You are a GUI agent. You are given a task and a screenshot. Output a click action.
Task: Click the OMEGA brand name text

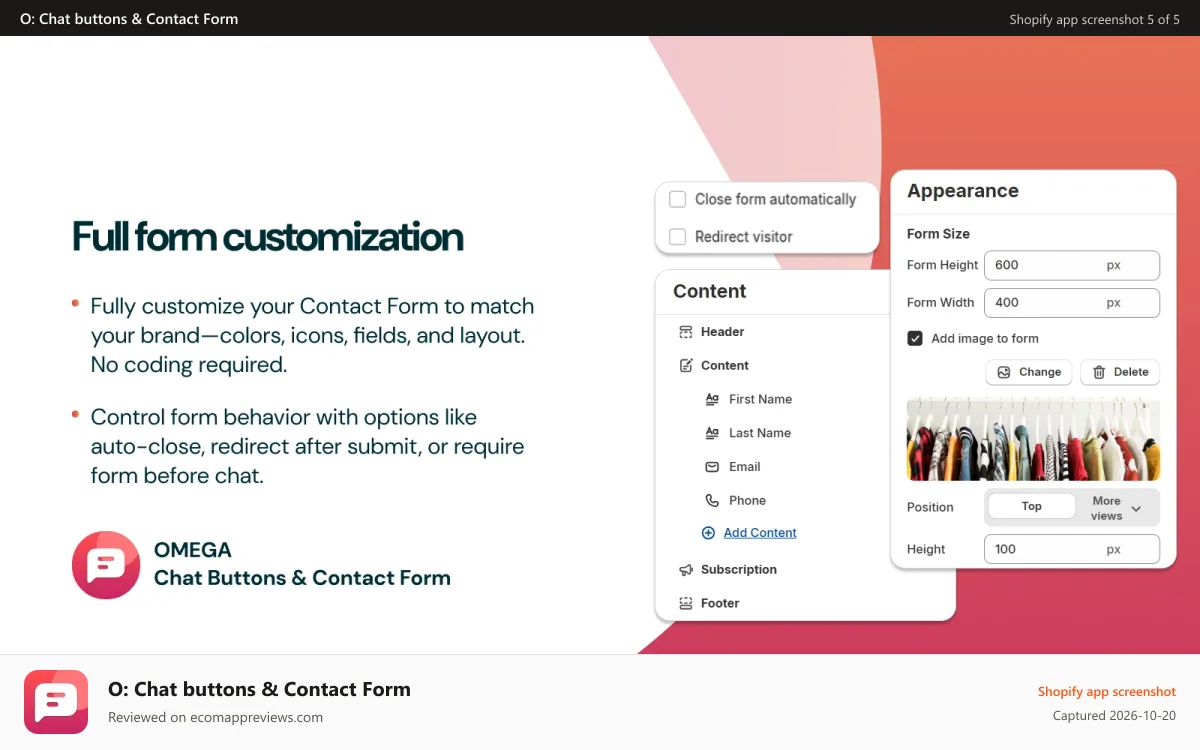193,550
